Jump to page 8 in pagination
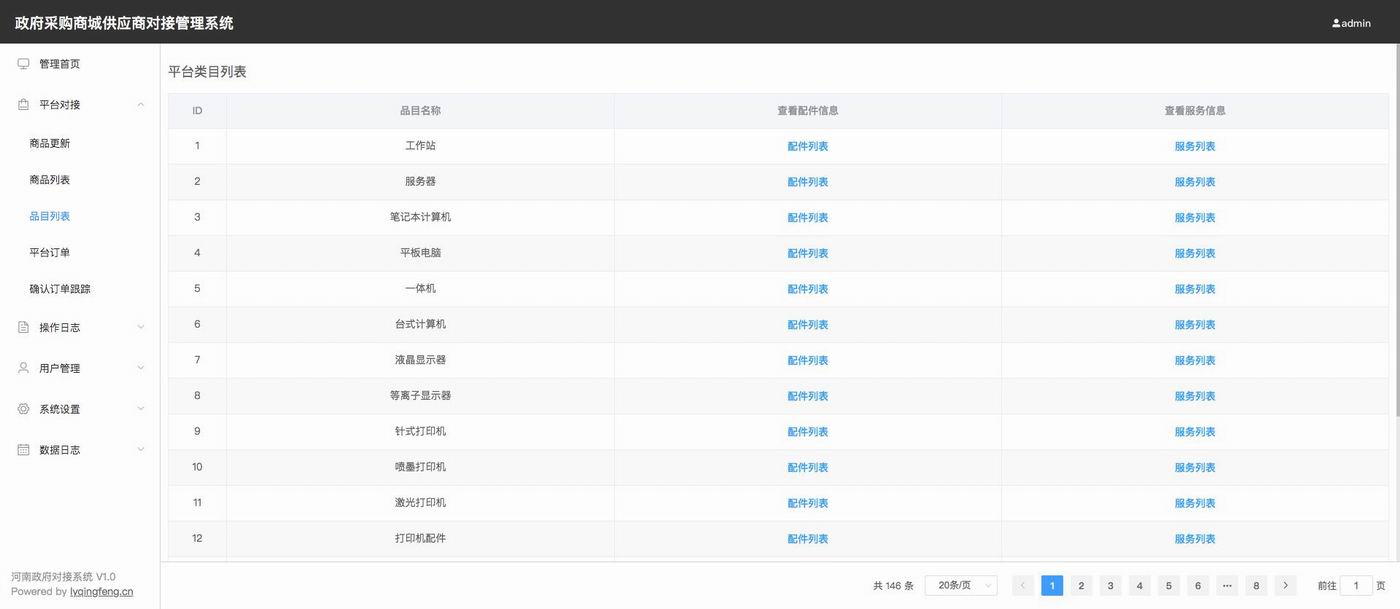 coord(1256,586)
